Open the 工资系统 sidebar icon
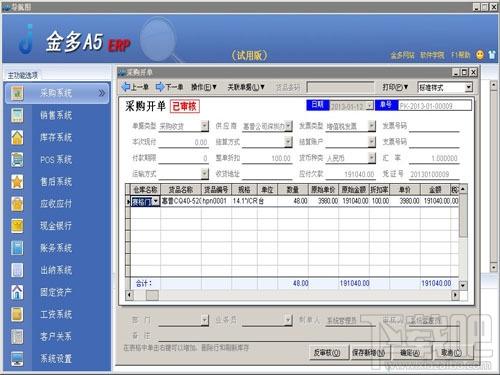500x375 pixels. tap(17, 314)
